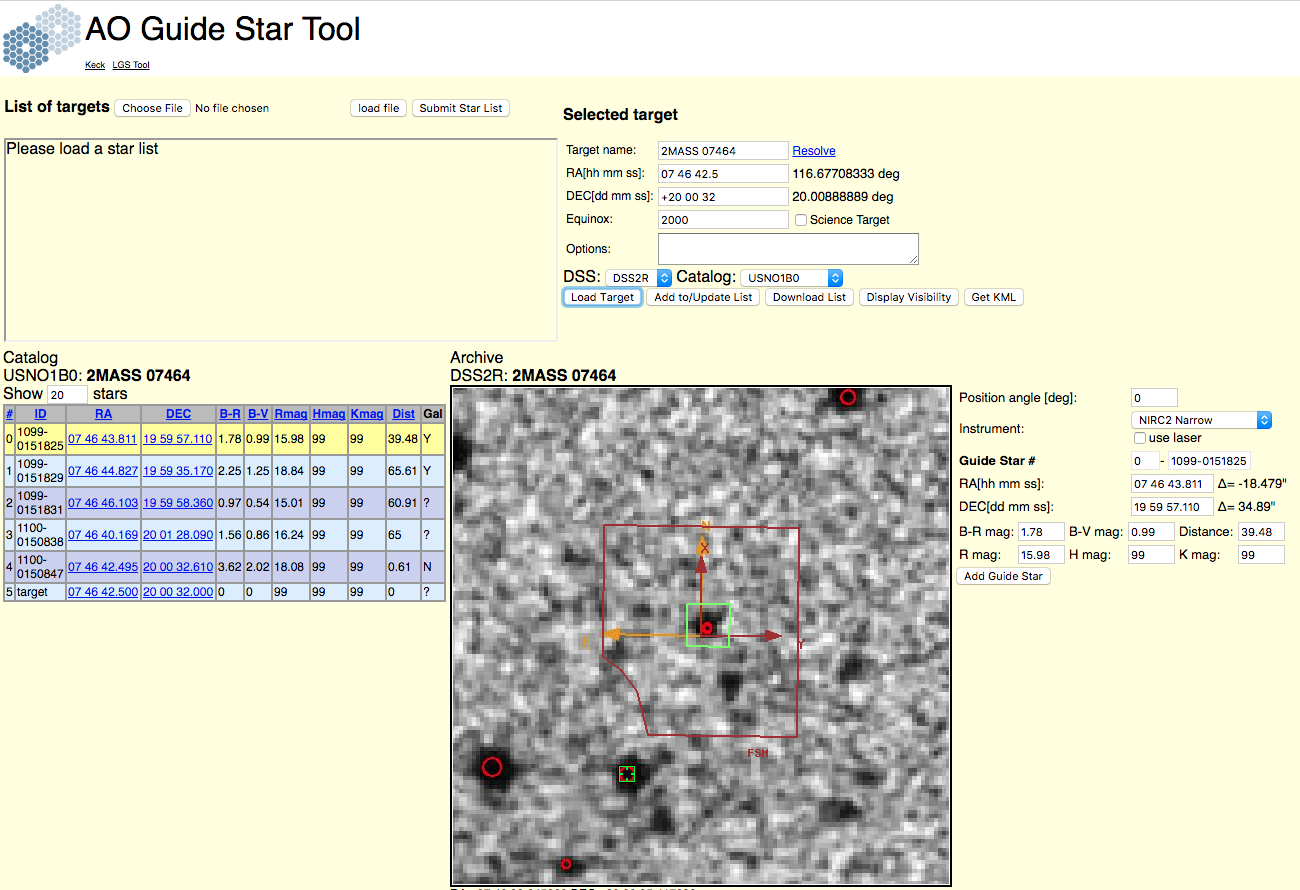1300x890 pixels.
Task: Click the central target marker in green box
Action: (x=707, y=628)
